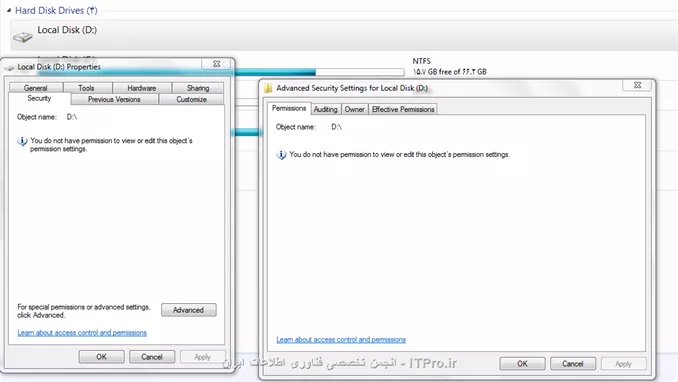Select the Security tab in Properties

[39, 99]
